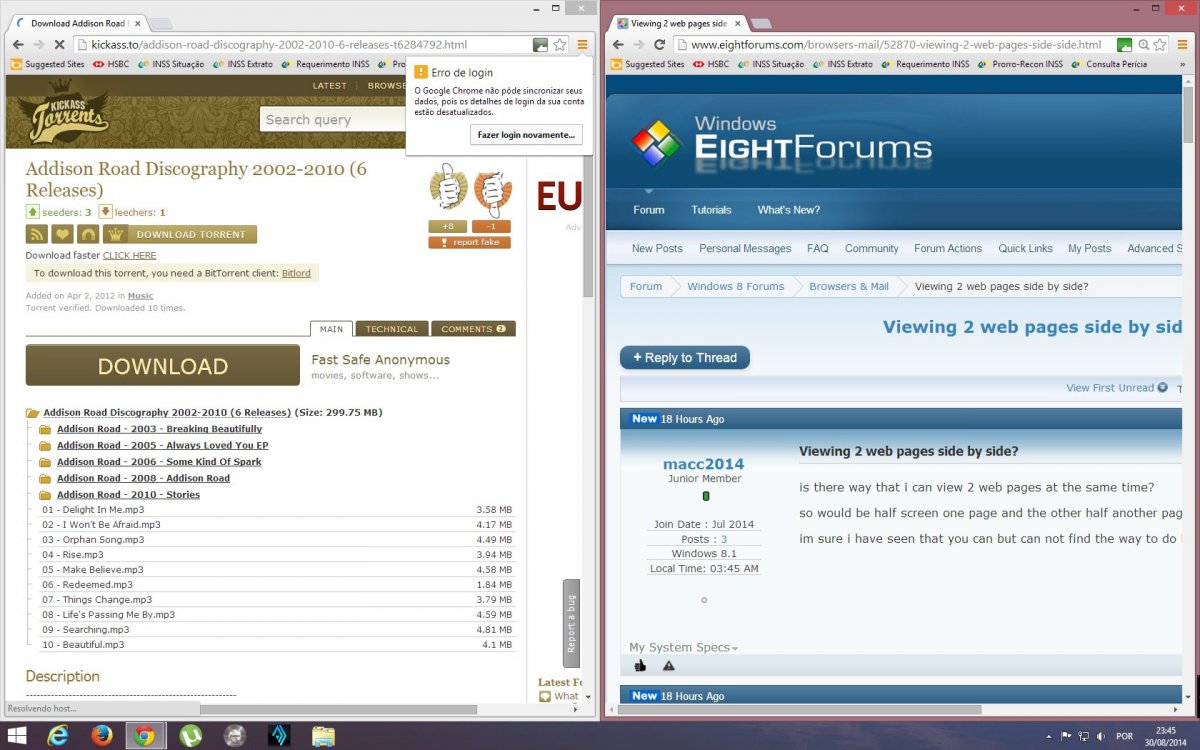Click Fazer login novamente button

(x=526, y=134)
